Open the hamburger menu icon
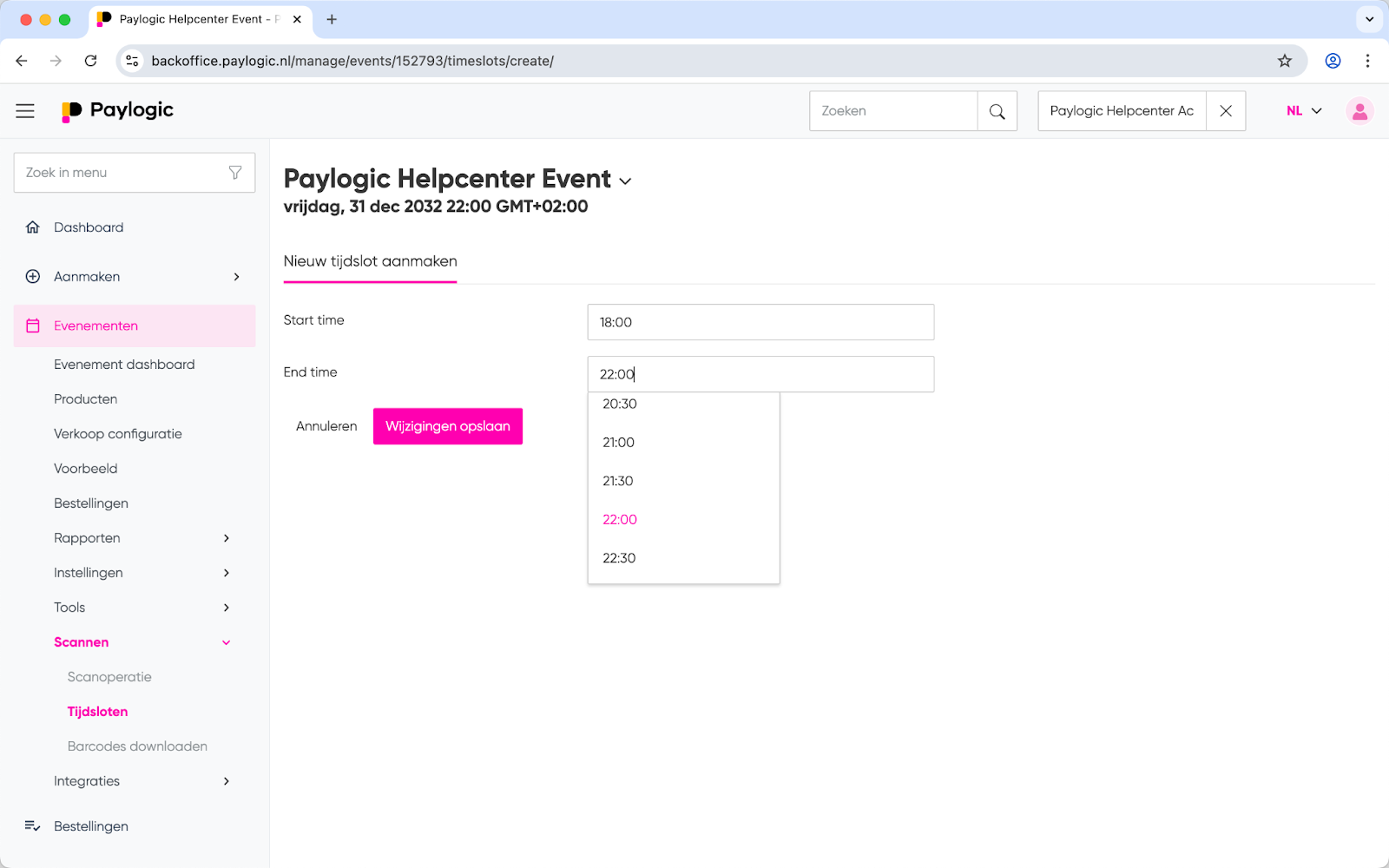1389x868 pixels. (x=25, y=111)
